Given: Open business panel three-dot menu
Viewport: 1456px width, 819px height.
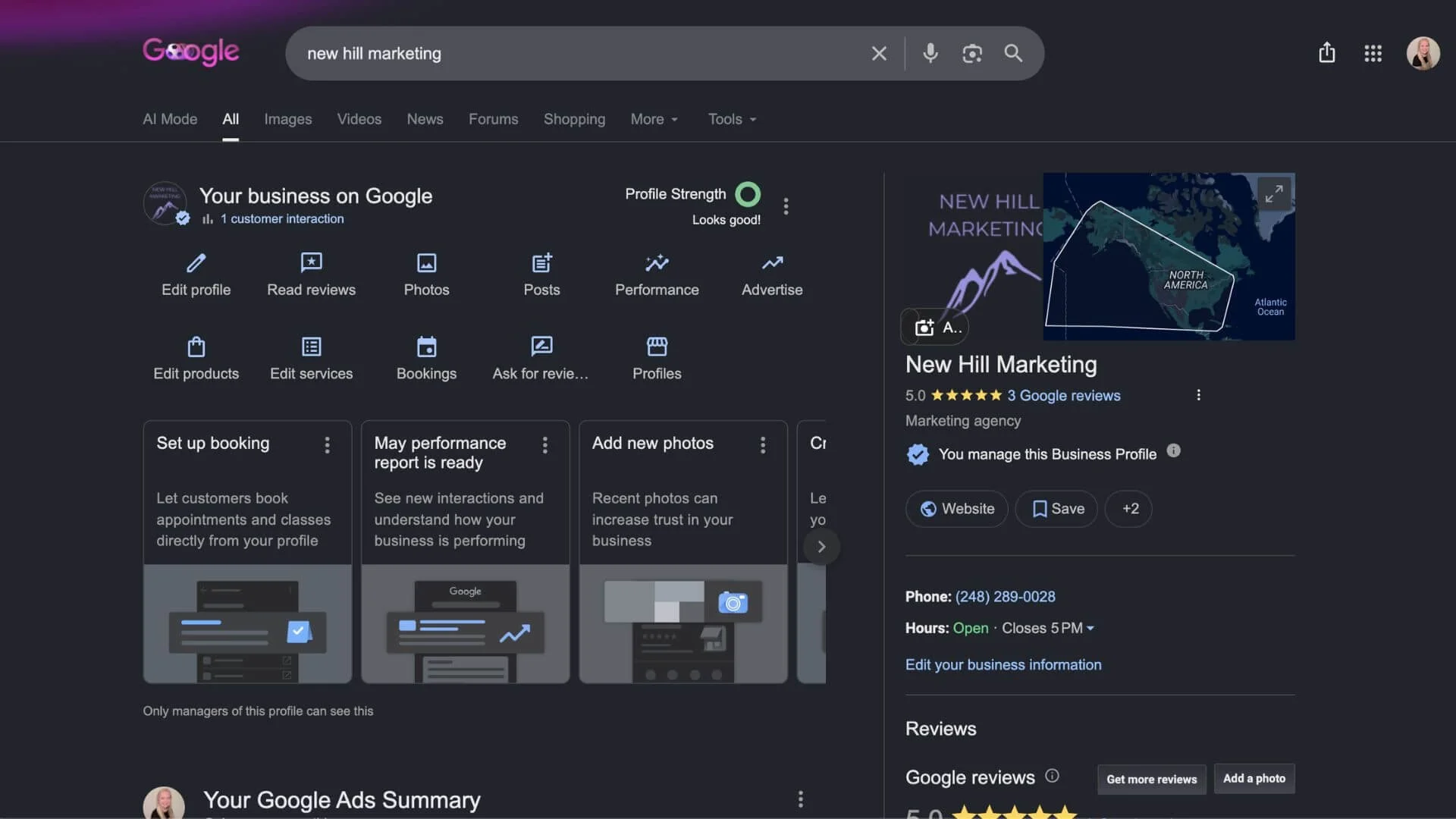Looking at the screenshot, I should pyautogui.click(x=786, y=206).
